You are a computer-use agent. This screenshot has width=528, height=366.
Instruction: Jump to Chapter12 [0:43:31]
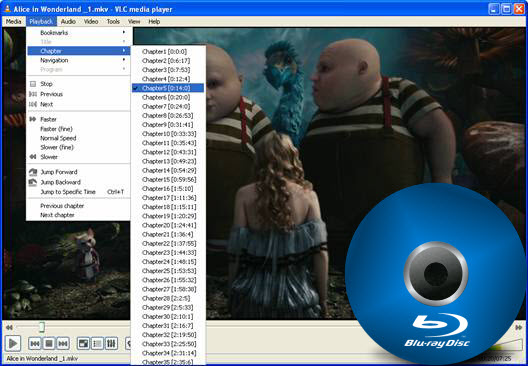[x=168, y=152]
